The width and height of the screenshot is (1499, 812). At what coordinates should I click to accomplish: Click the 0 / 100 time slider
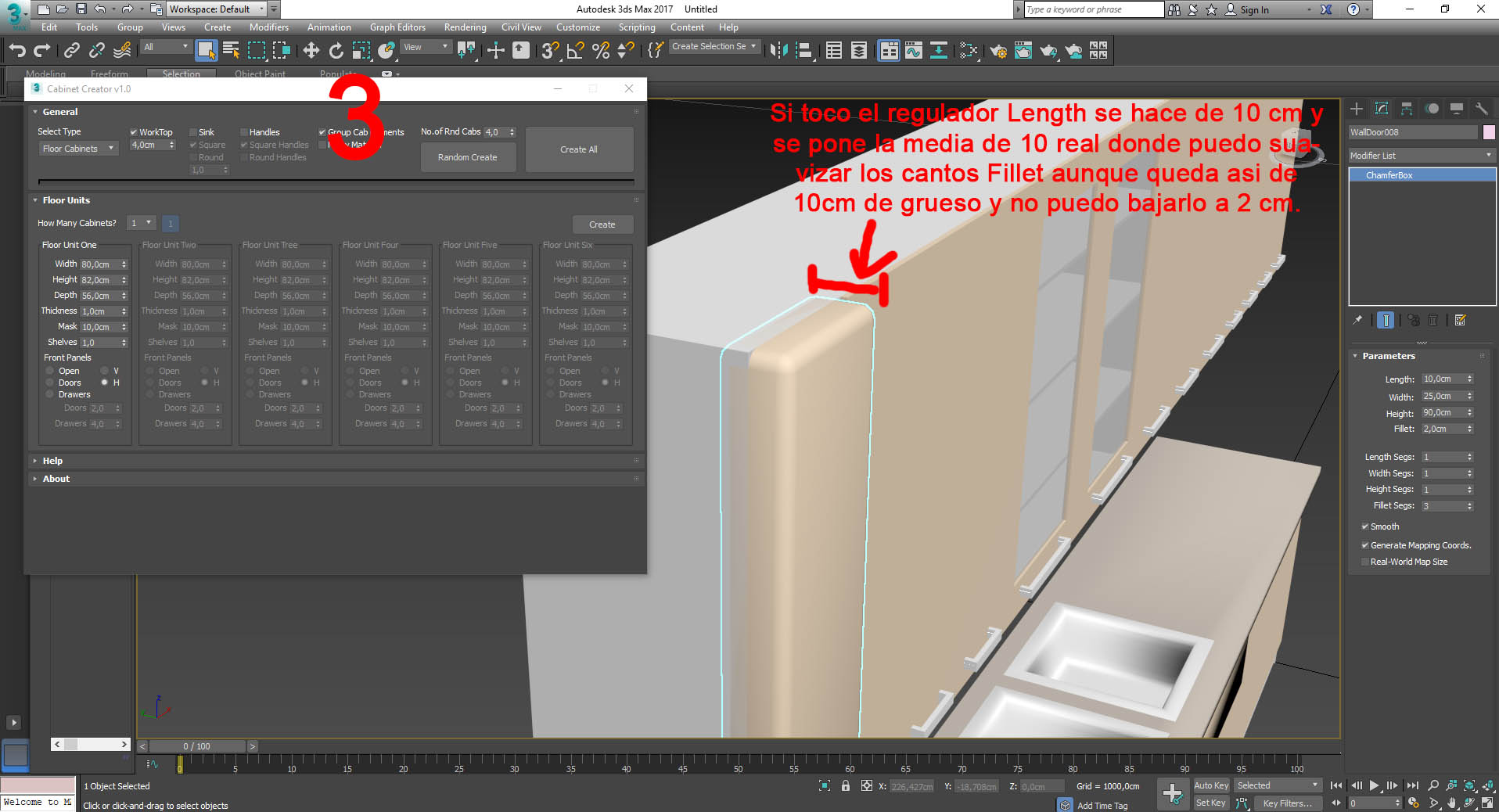[x=197, y=746]
